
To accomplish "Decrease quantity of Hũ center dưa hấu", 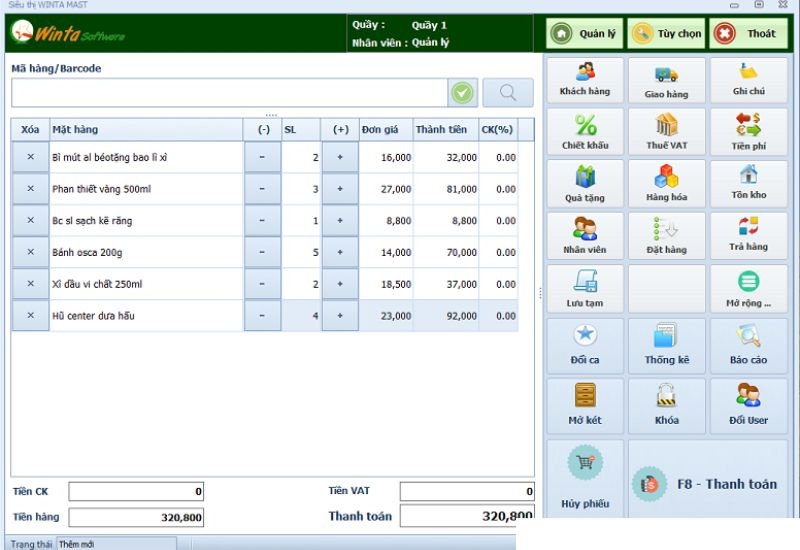I will coord(262,315).
